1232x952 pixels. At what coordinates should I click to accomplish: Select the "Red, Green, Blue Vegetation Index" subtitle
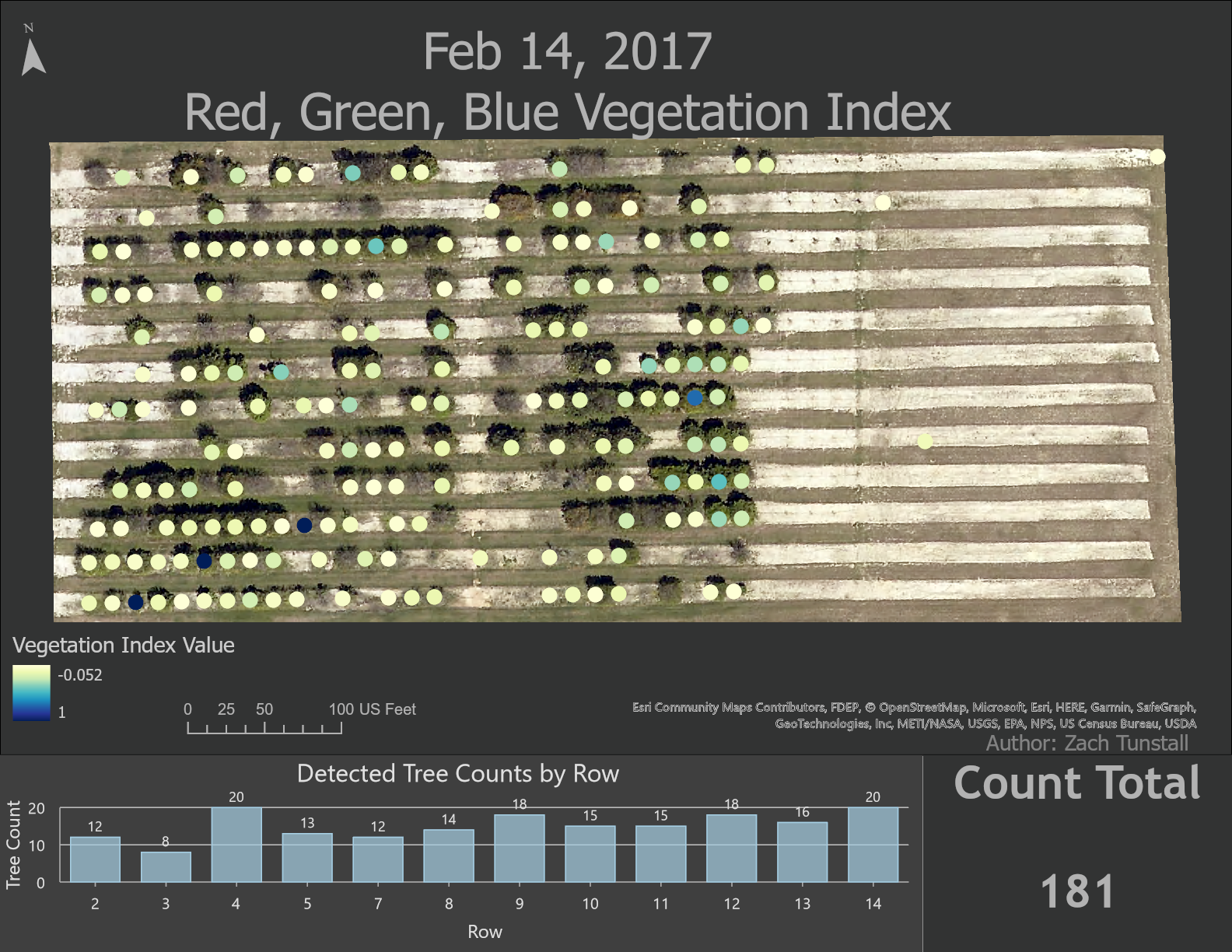567,113
